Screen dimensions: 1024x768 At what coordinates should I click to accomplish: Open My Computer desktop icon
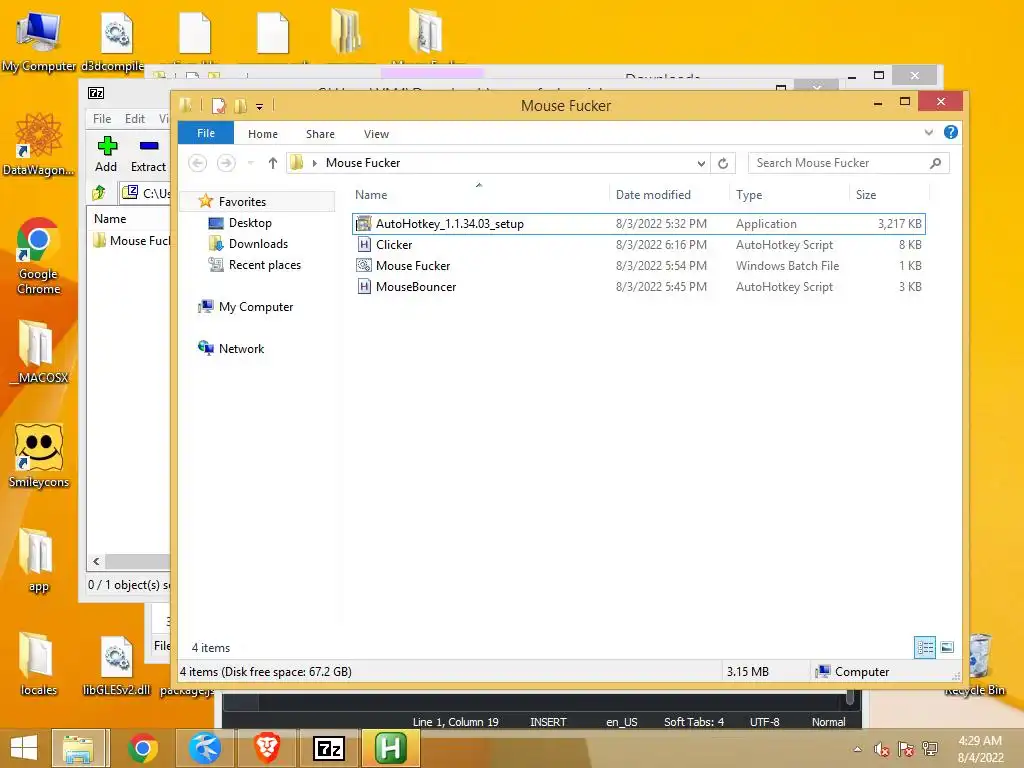click(39, 41)
